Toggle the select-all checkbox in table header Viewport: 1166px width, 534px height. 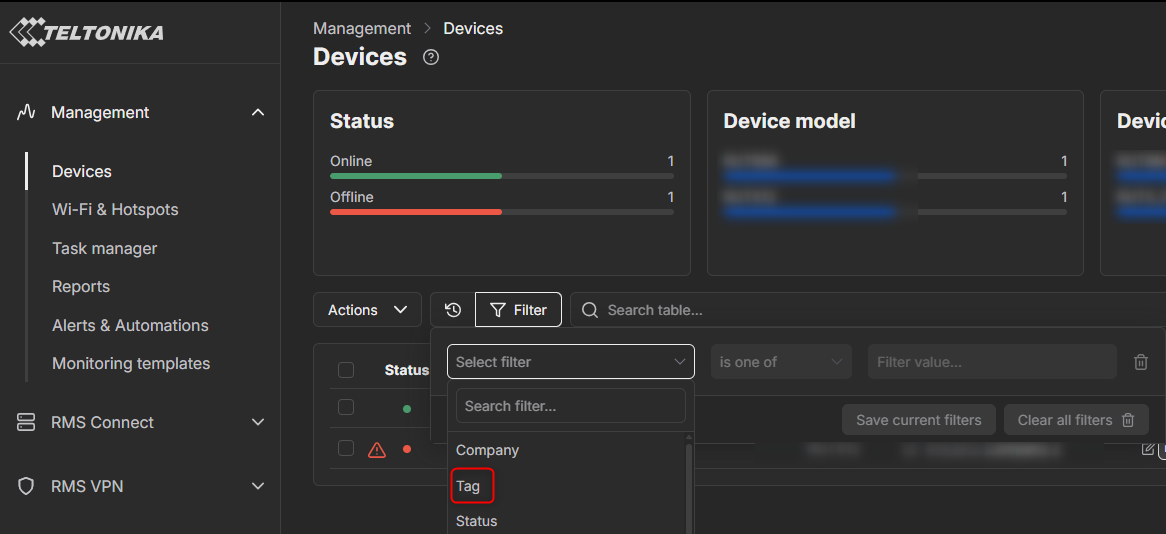(x=346, y=370)
